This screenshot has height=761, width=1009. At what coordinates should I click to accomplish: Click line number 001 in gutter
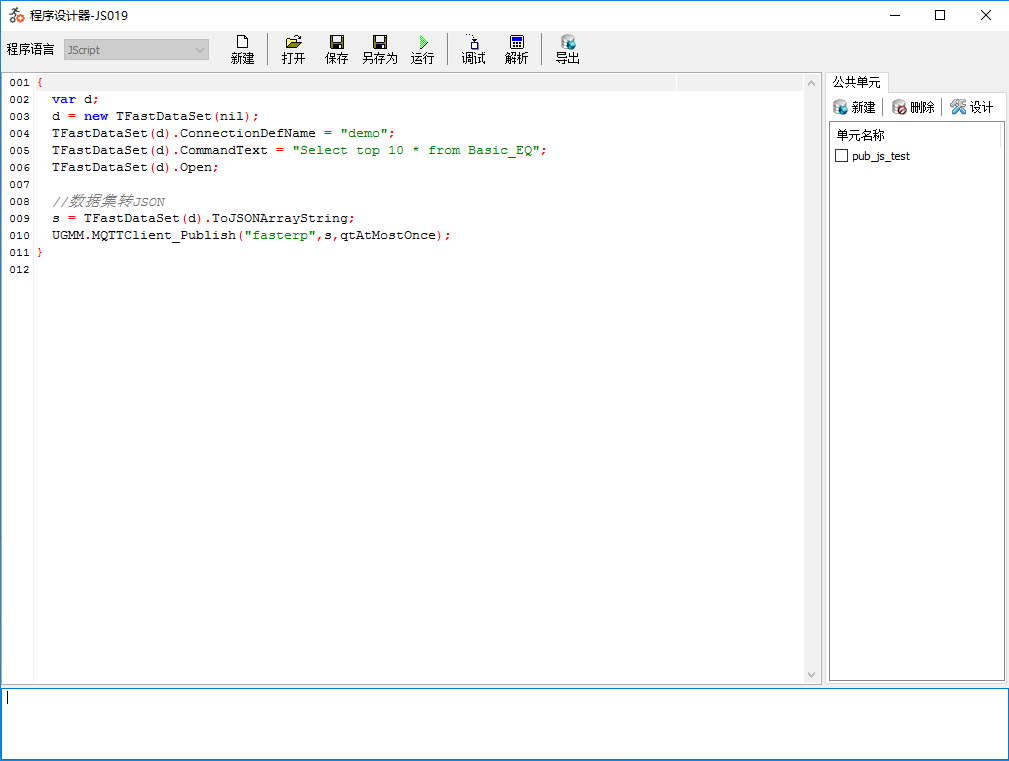pos(19,82)
